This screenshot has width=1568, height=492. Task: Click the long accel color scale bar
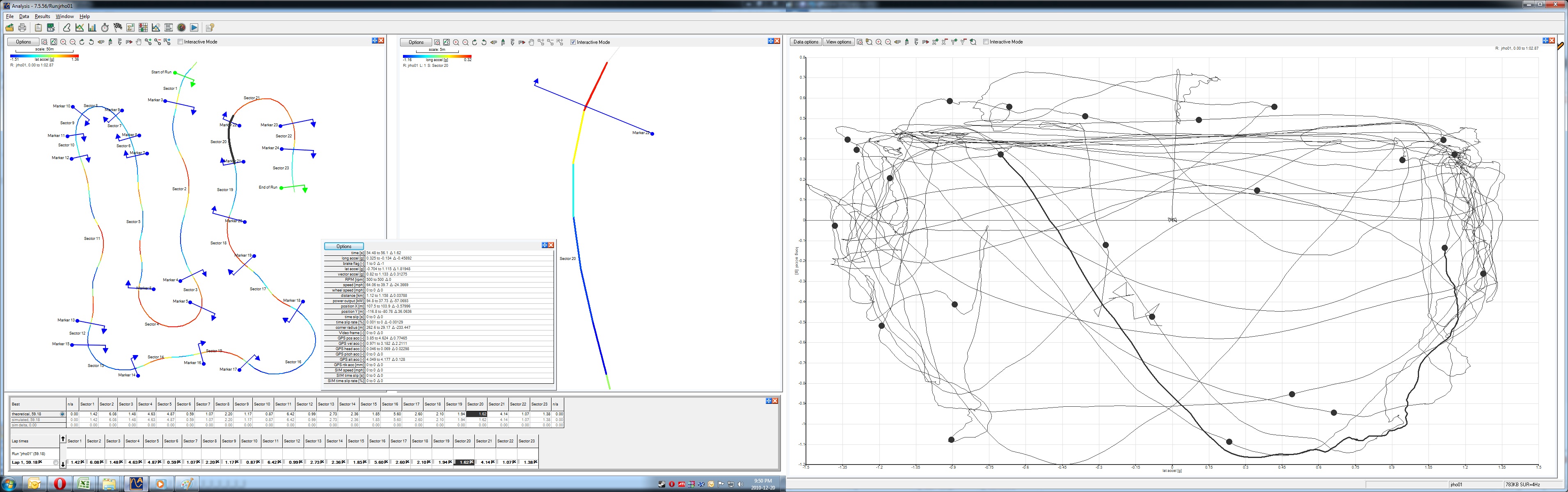pyautogui.click(x=437, y=56)
